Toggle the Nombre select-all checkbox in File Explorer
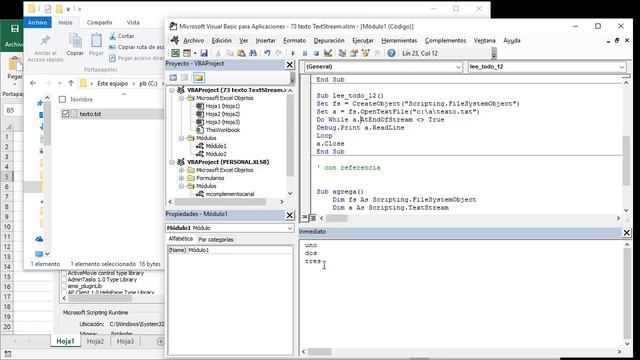The height and width of the screenshot is (360, 640). [x=62, y=99]
